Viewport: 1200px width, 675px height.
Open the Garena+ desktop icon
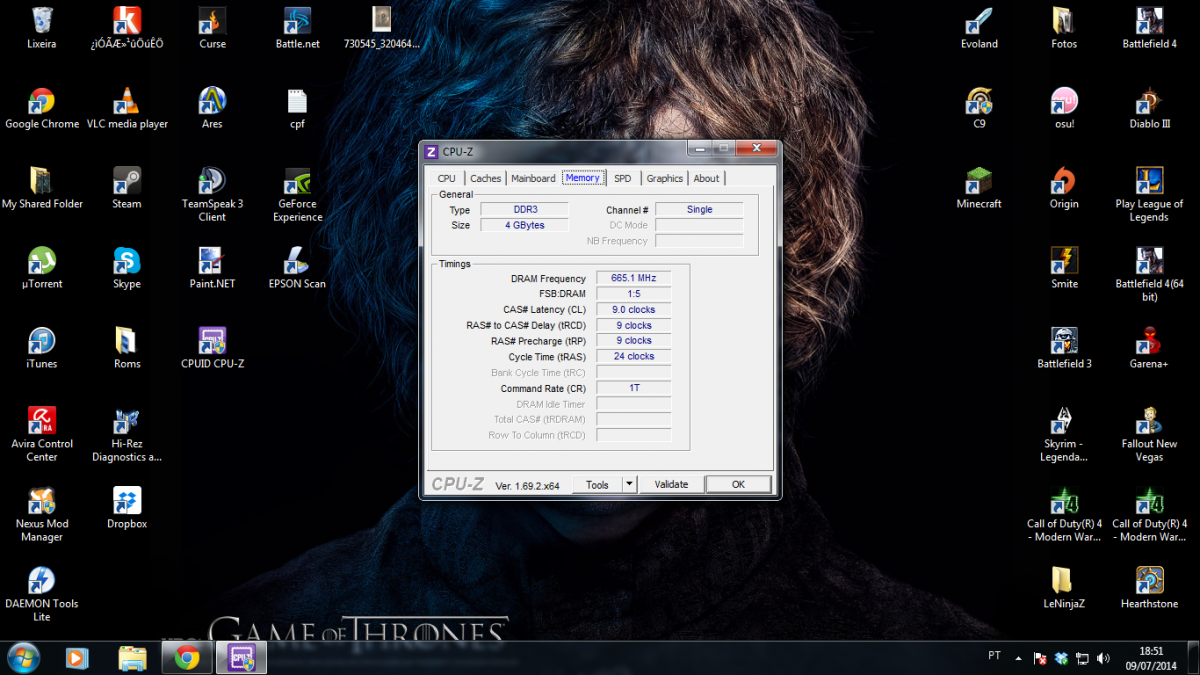click(x=1149, y=348)
